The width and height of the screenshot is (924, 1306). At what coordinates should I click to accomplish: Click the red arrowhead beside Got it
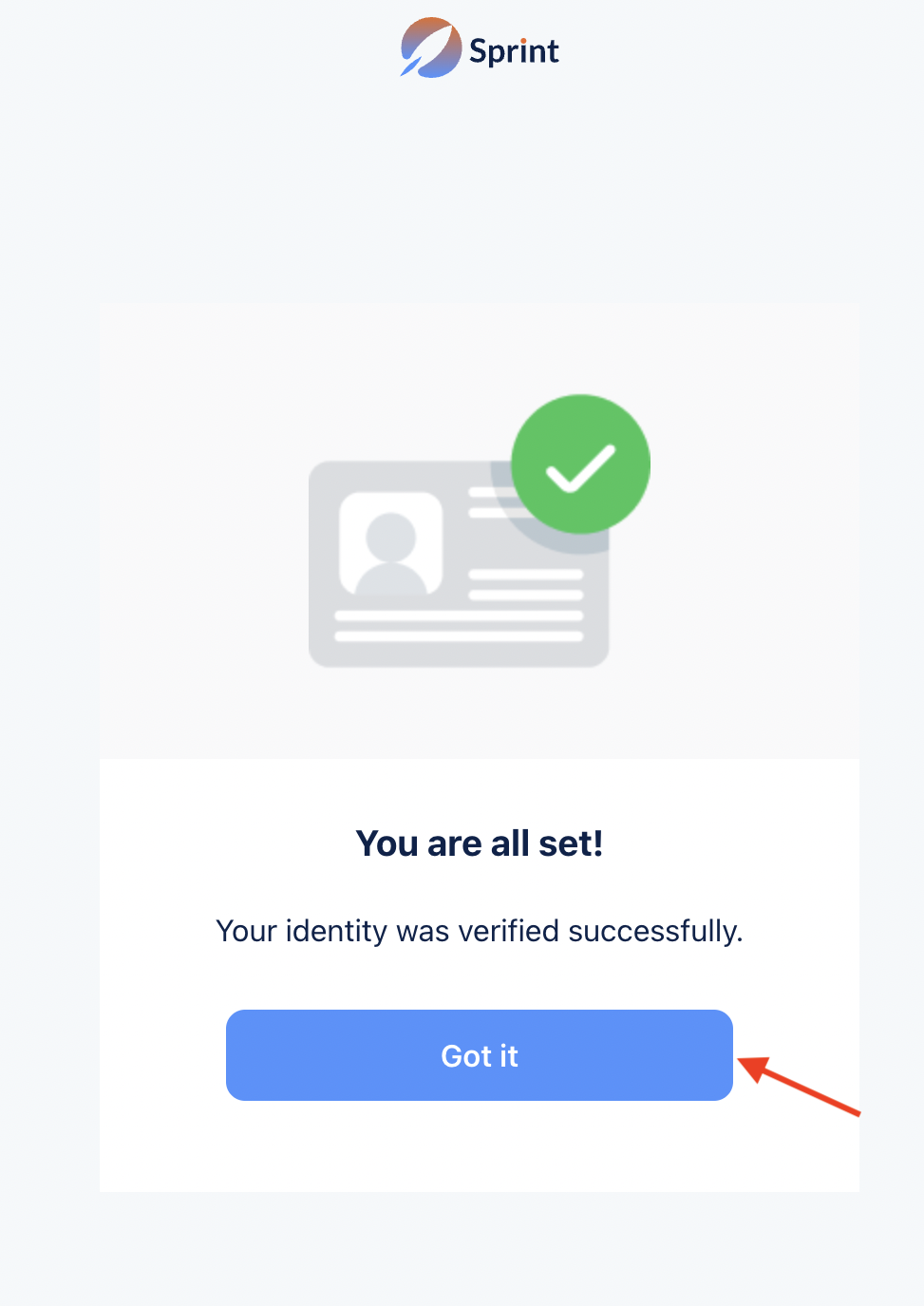(x=753, y=1068)
